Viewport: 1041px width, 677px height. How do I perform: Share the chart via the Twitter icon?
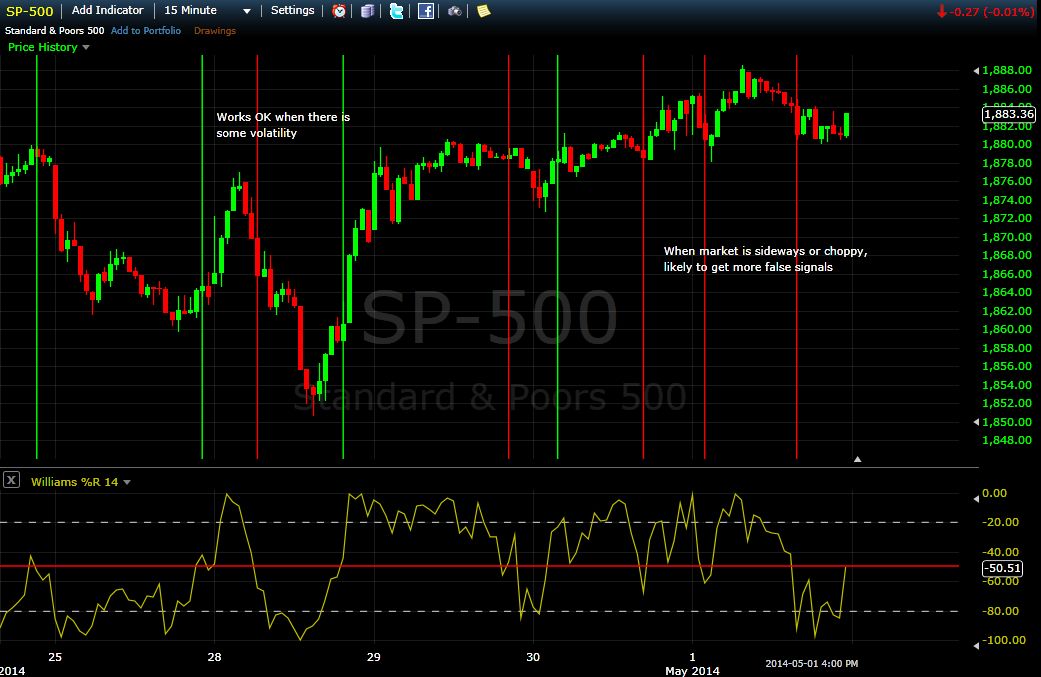[396, 11]
